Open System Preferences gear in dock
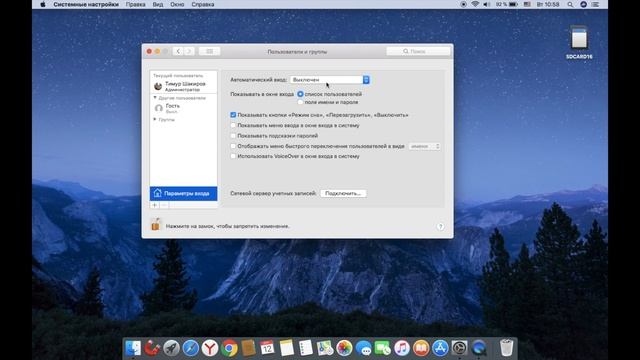 pos(459,348)
